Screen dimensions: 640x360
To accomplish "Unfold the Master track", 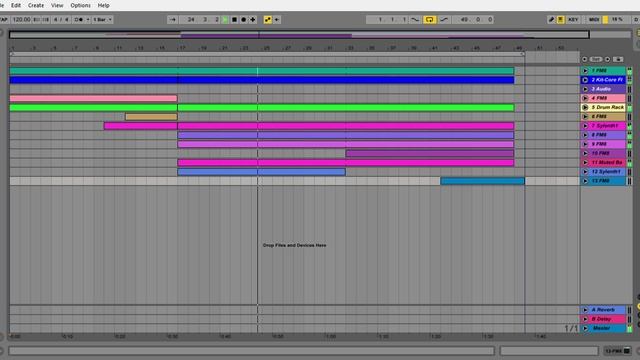I will click(585, 328).
